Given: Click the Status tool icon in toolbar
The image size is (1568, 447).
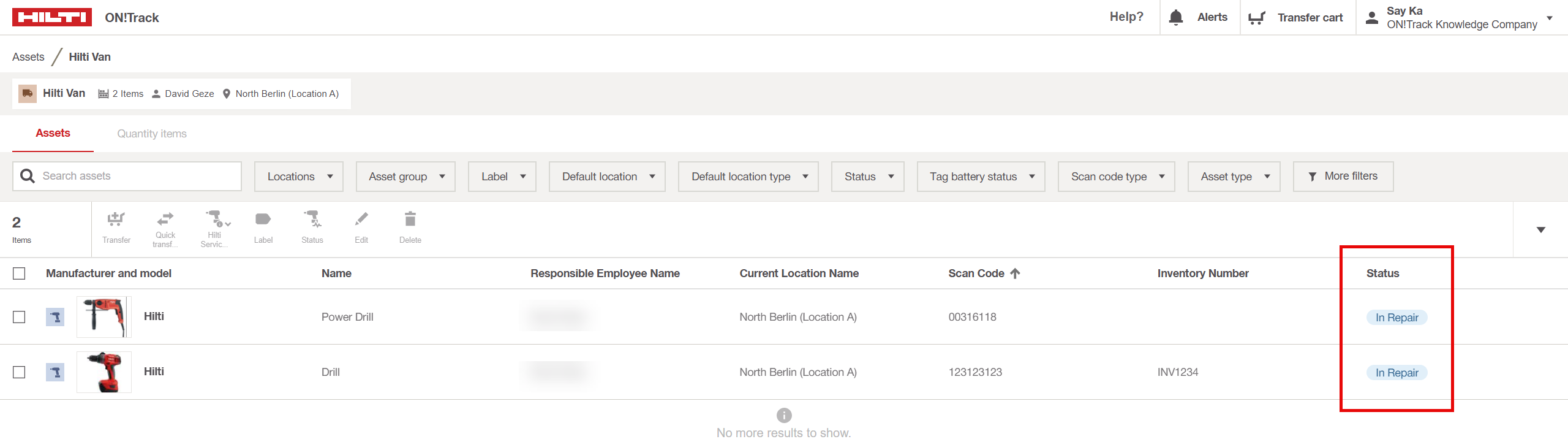Looking at the screenshot, I should (x=312, y=220).
